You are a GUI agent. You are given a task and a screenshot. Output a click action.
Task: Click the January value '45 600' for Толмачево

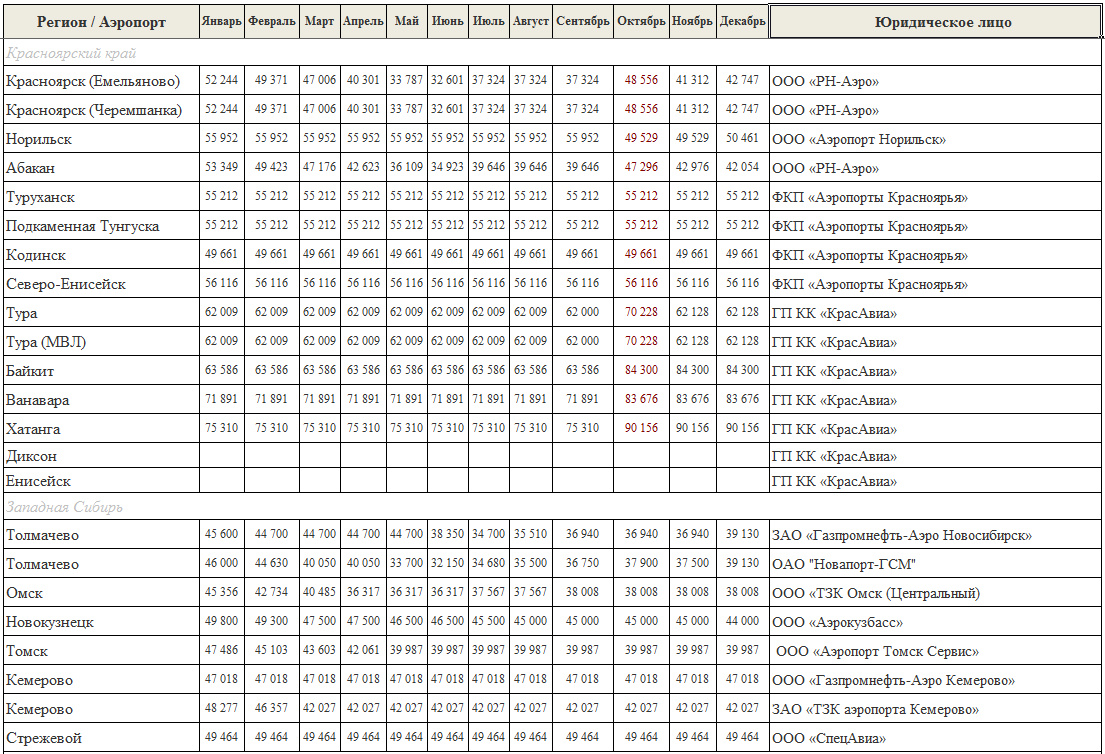(221, 534)
